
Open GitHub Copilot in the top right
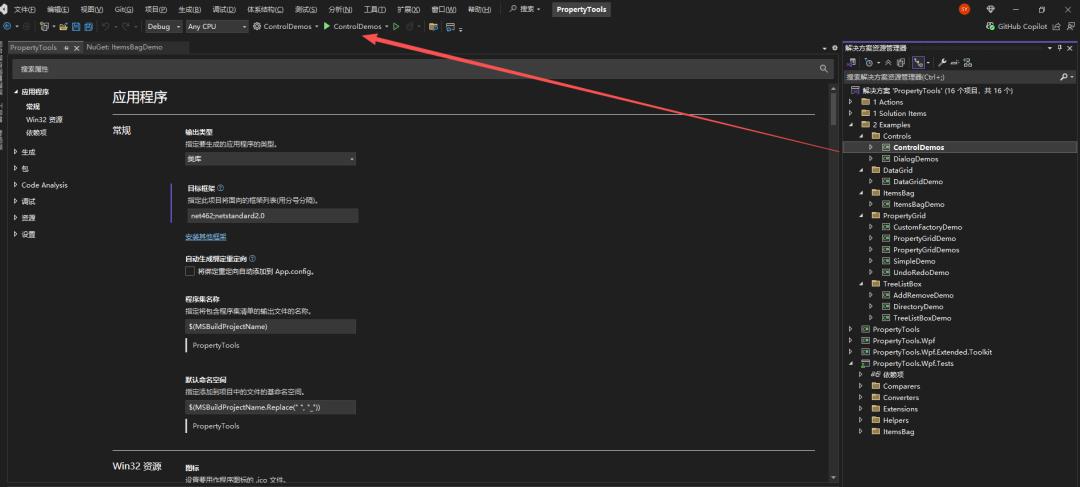(1017, 26)
